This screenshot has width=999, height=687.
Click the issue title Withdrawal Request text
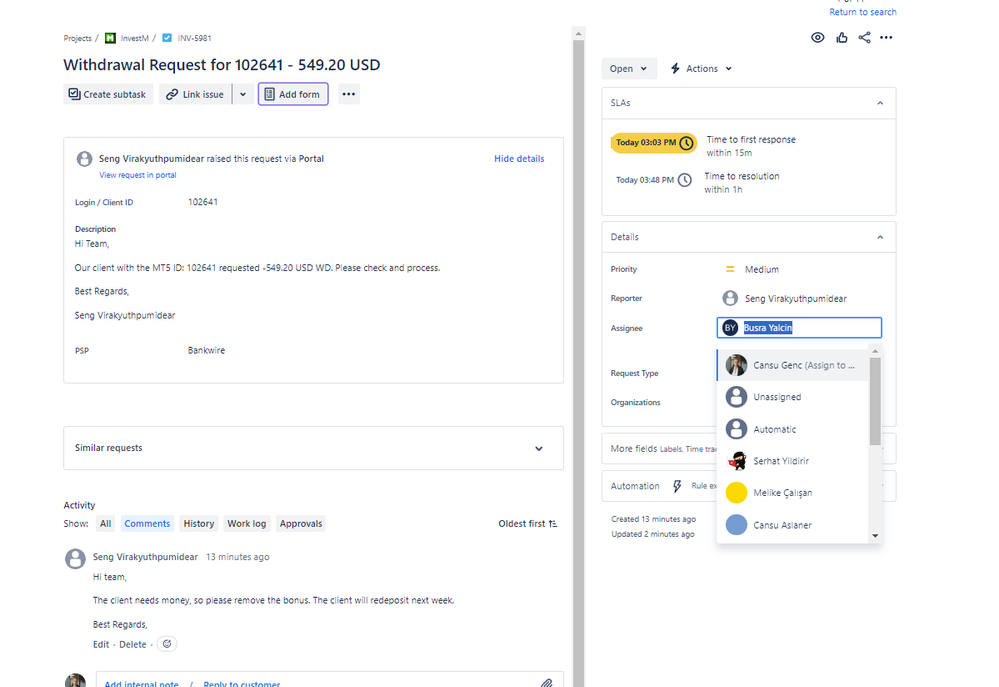222,65
